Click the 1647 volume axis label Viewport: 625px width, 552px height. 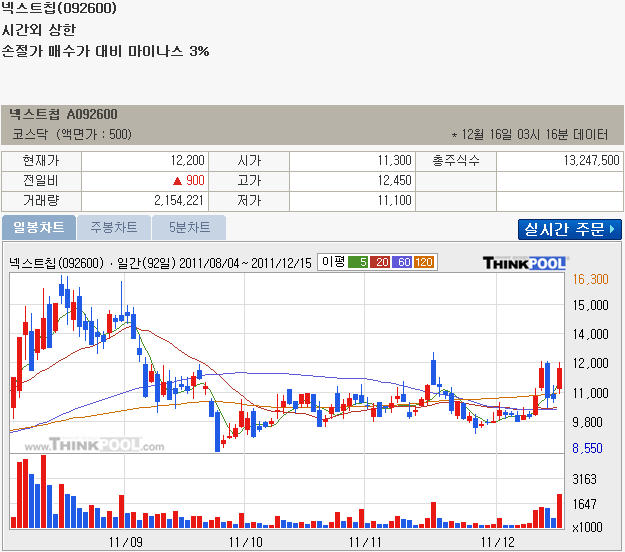tap(584, 504)
